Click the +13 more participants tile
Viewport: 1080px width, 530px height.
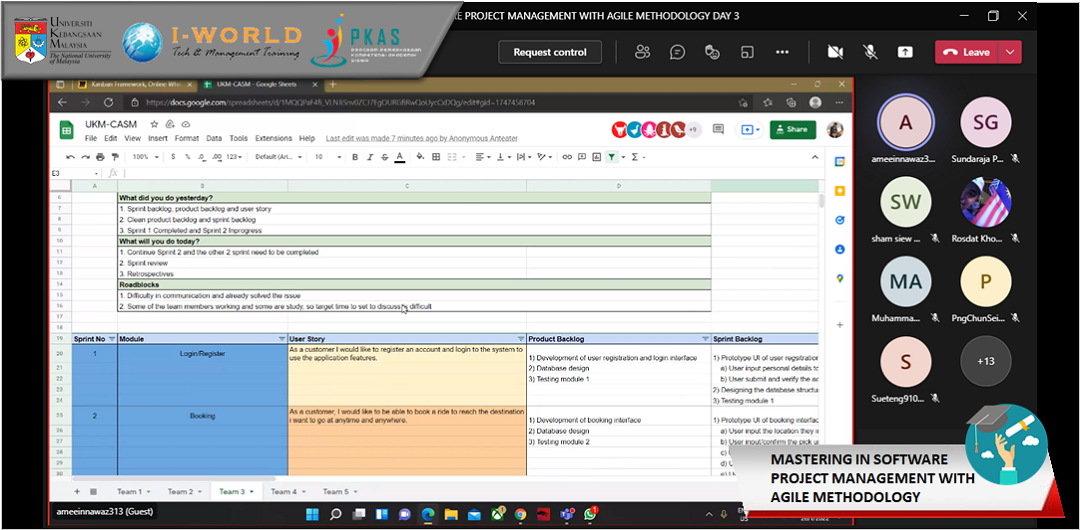(985, 360)
